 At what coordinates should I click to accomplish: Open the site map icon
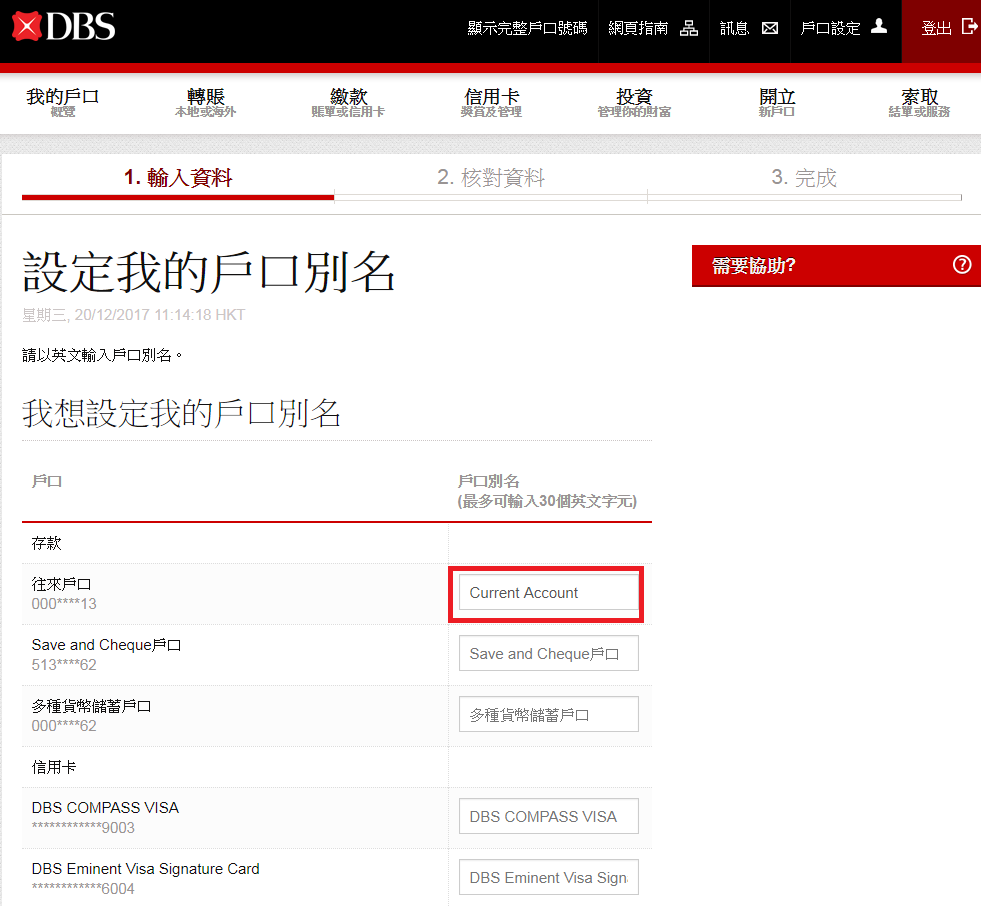tap(689, 28)
